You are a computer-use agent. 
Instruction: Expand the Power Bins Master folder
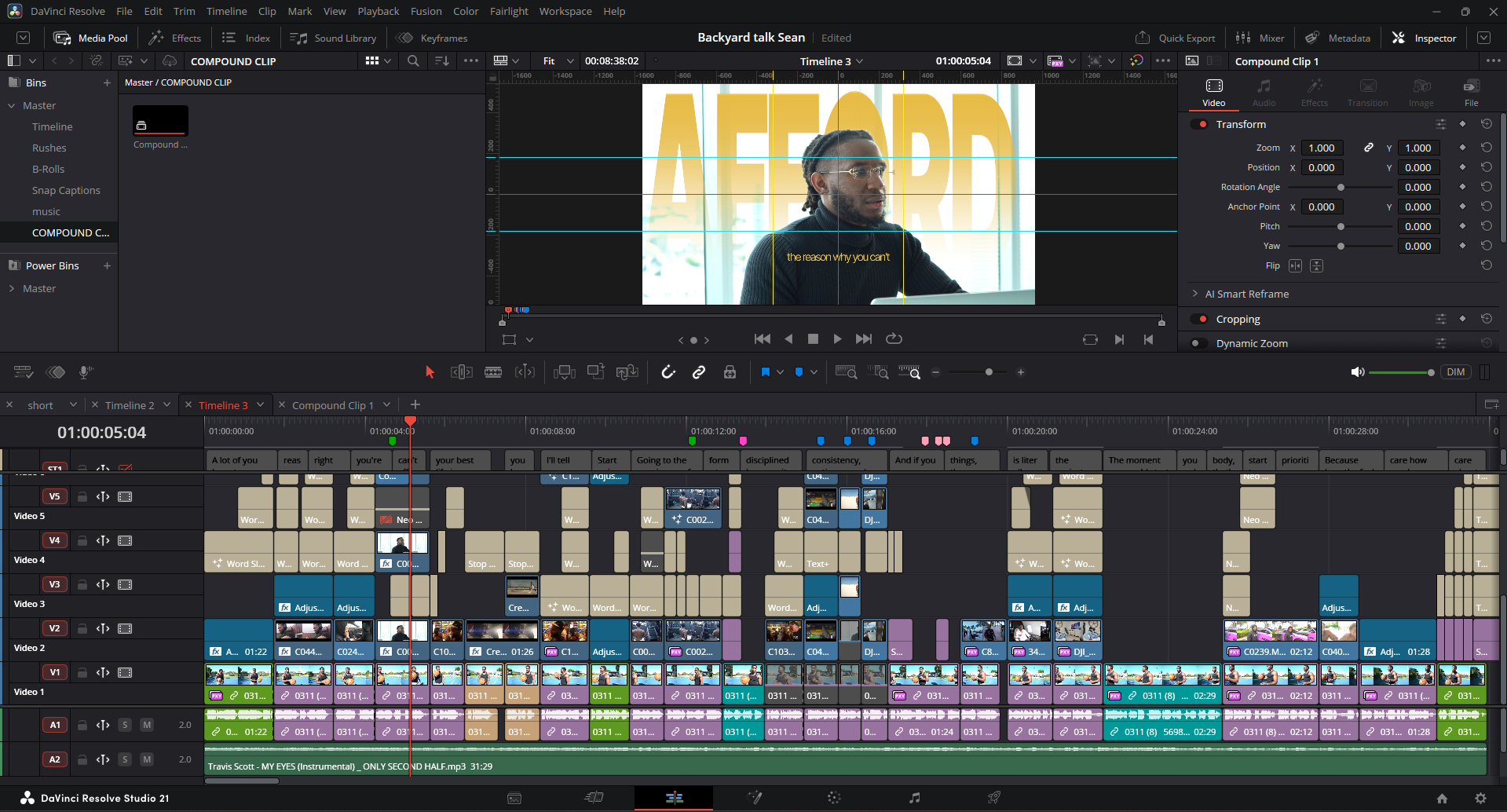(12, 288)
